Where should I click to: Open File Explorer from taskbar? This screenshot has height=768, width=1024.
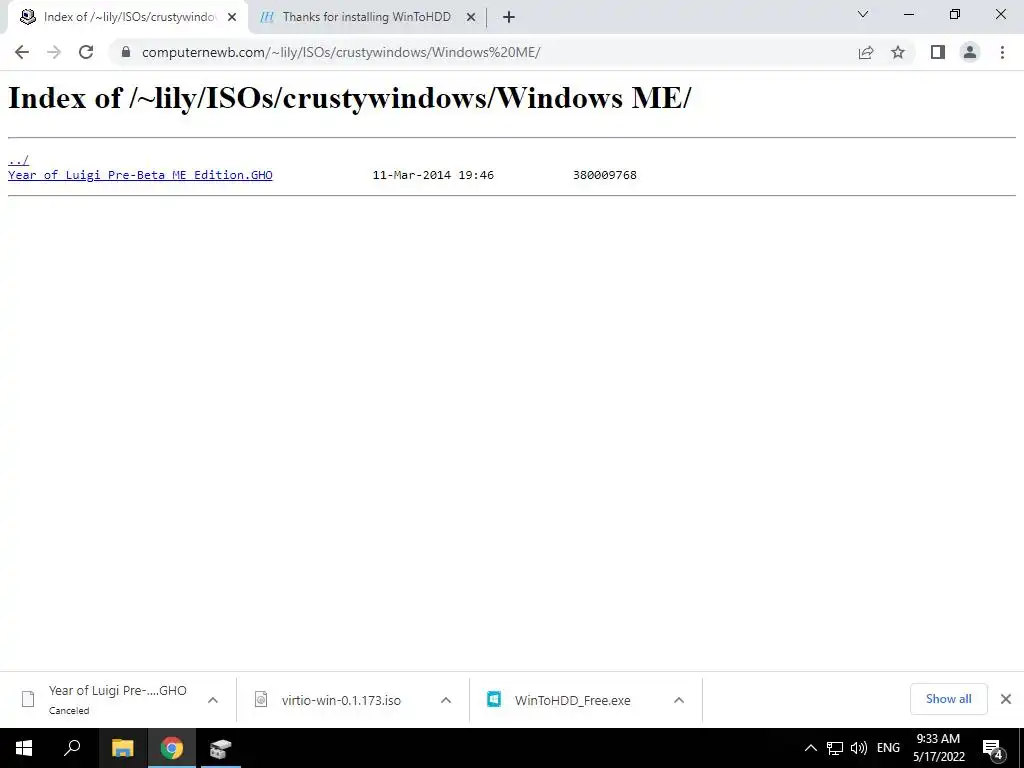tap(122, 748)
